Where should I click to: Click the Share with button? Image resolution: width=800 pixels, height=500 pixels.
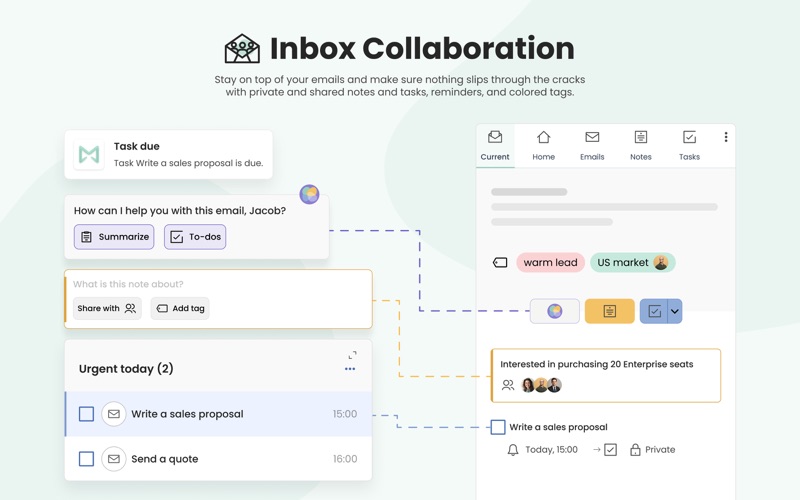[107, 308]
